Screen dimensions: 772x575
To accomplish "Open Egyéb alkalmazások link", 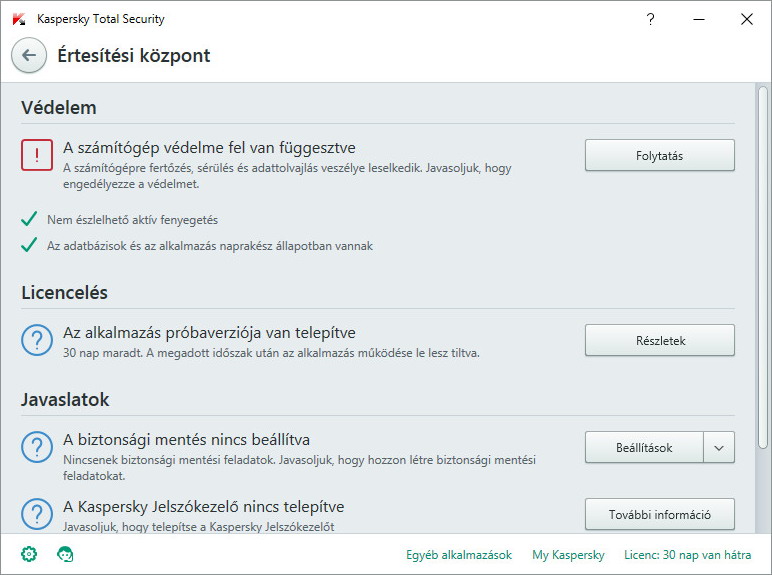I will click(x=459, y=555).
